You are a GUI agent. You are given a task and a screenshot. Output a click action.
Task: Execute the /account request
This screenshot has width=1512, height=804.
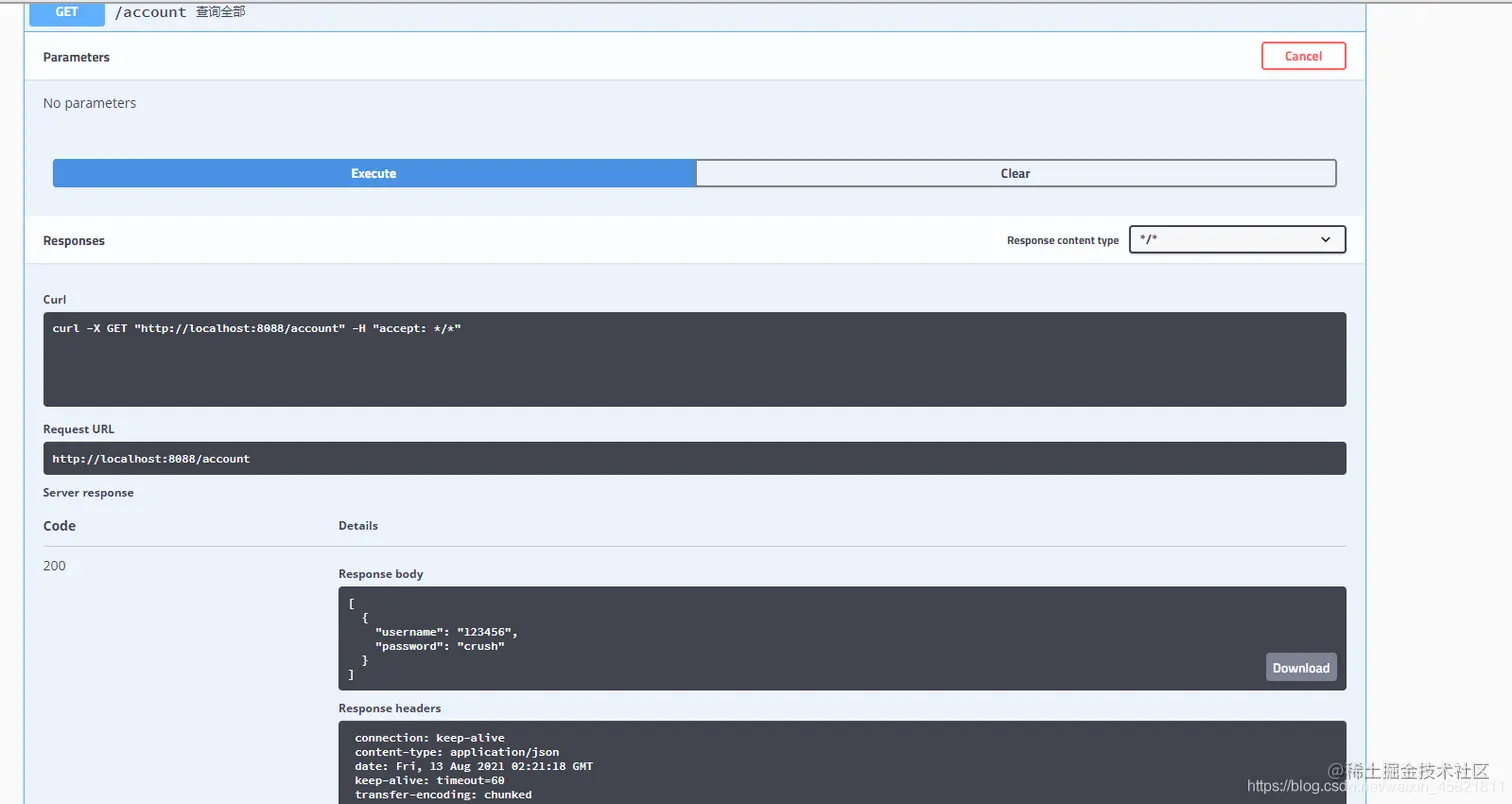(x=374, y=173)
